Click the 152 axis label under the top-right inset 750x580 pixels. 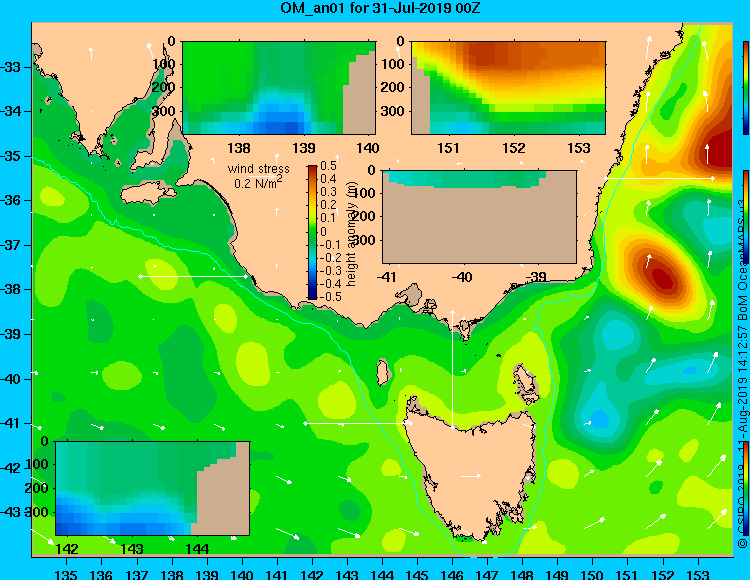(x=514, y=148)
